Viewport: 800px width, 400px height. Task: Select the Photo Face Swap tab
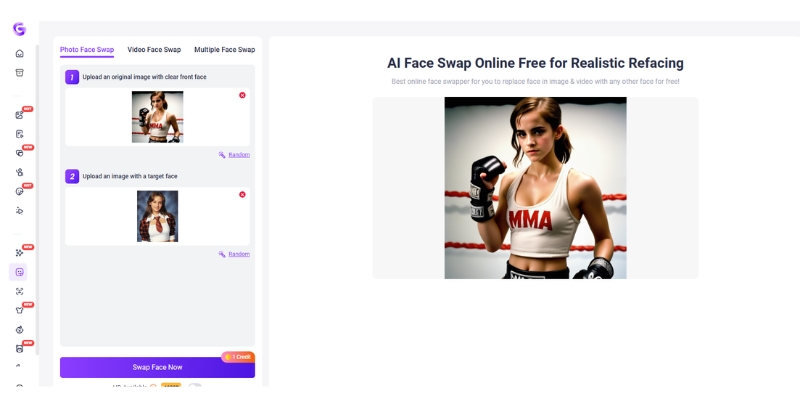coord(87,49)
